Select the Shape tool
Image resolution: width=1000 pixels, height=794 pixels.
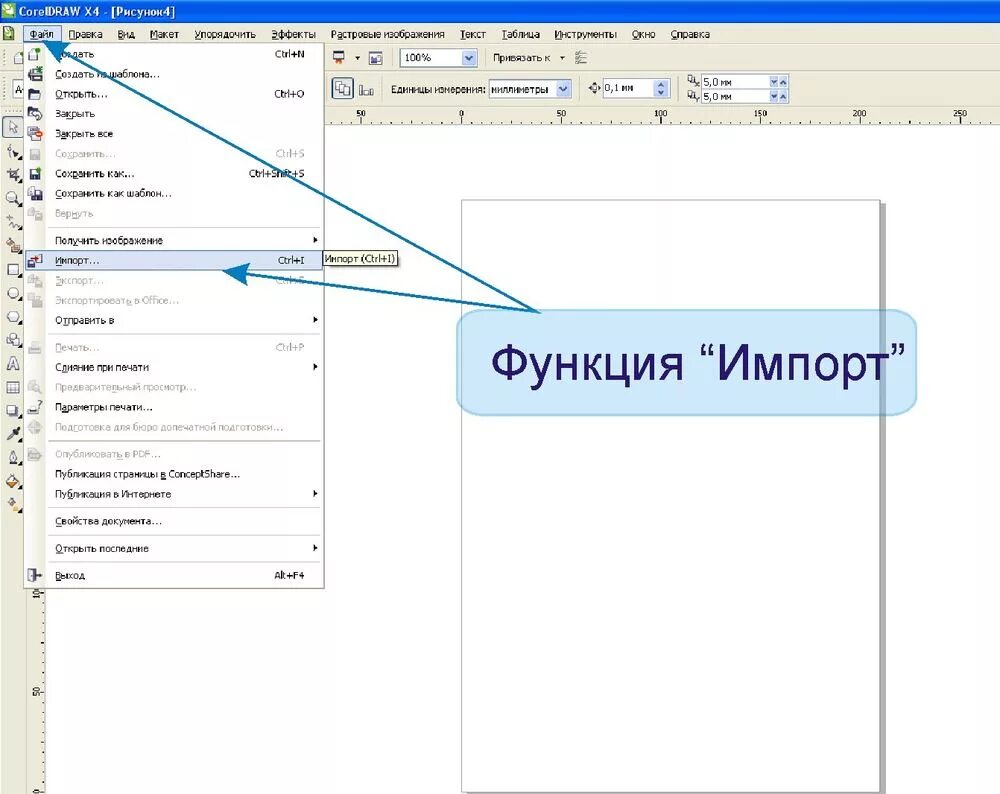13,151
